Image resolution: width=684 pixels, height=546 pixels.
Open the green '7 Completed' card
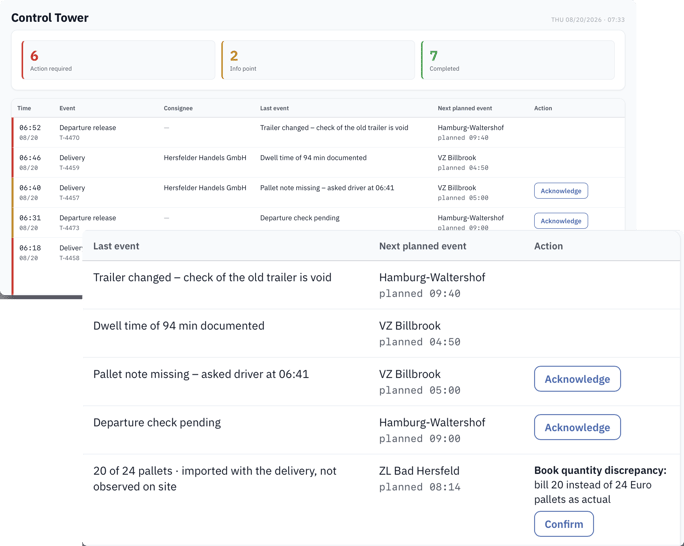tap(518, 60)
